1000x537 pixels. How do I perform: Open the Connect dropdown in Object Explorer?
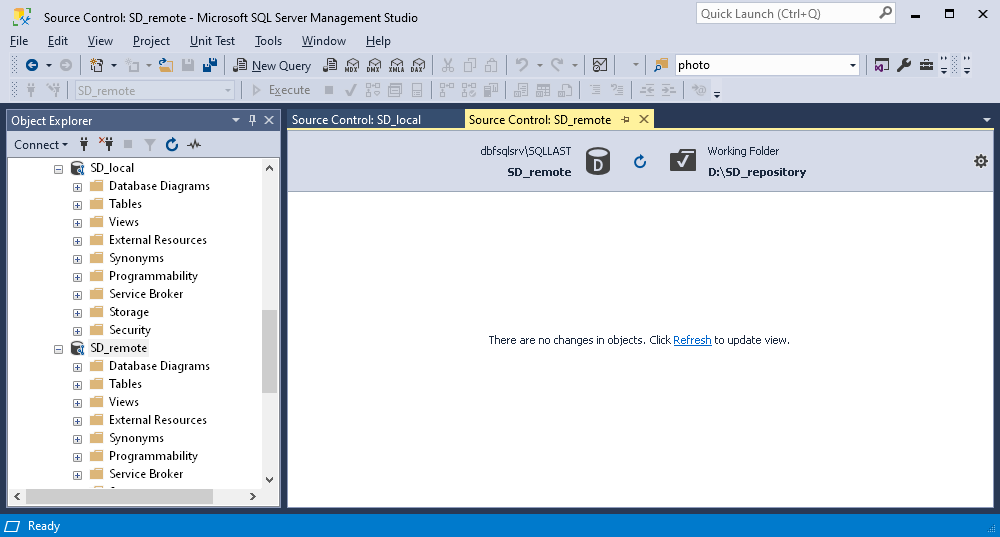(x=41, y=145)
